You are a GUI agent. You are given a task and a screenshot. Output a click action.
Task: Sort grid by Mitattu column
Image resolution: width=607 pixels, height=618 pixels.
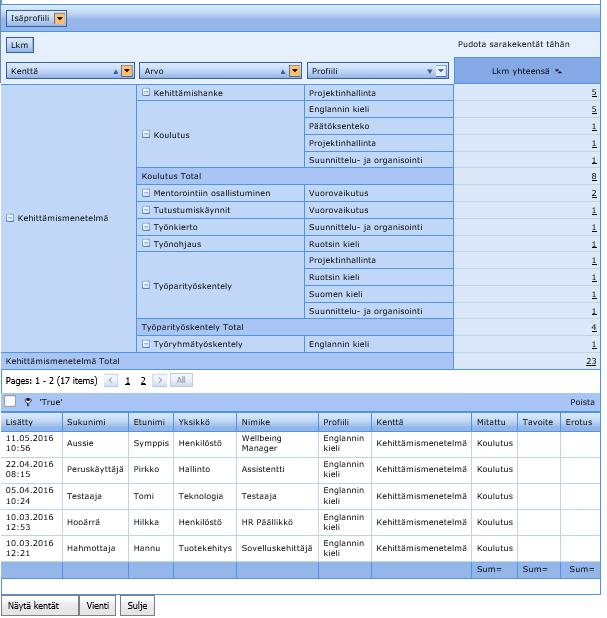pos(494,422)
